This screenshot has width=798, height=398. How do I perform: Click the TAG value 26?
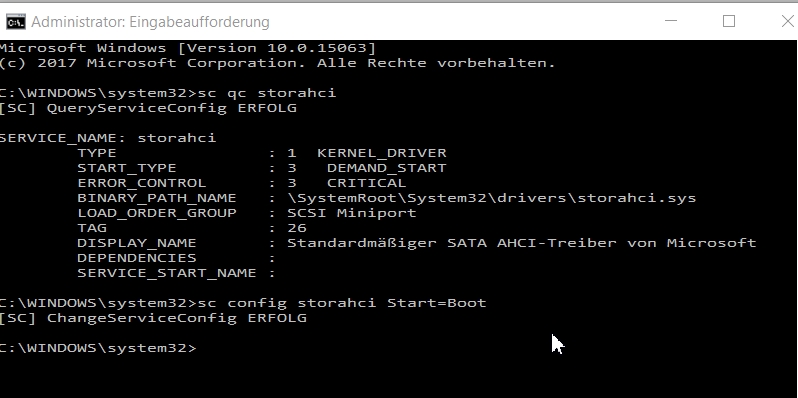pyautogui.click(x=297, y=228)
